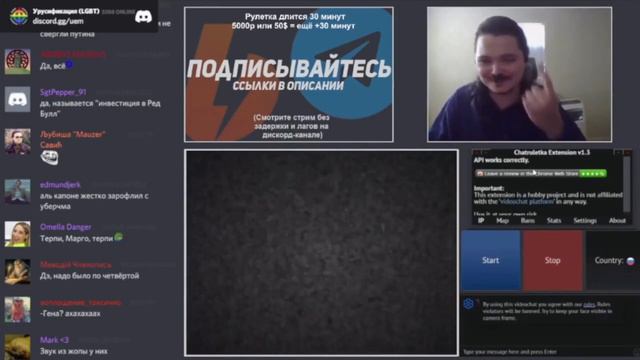The image size is (640, 360).
Task: Click the avatar of Љубиша "Mauzer" Савић
Action: coord(18,142)
